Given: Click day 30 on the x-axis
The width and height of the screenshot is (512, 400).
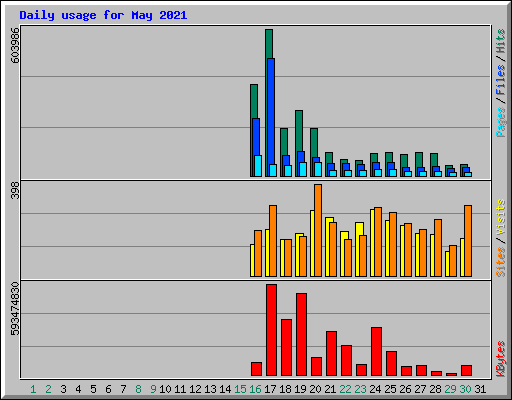Looking at the screenshot, I should [465, 389].
